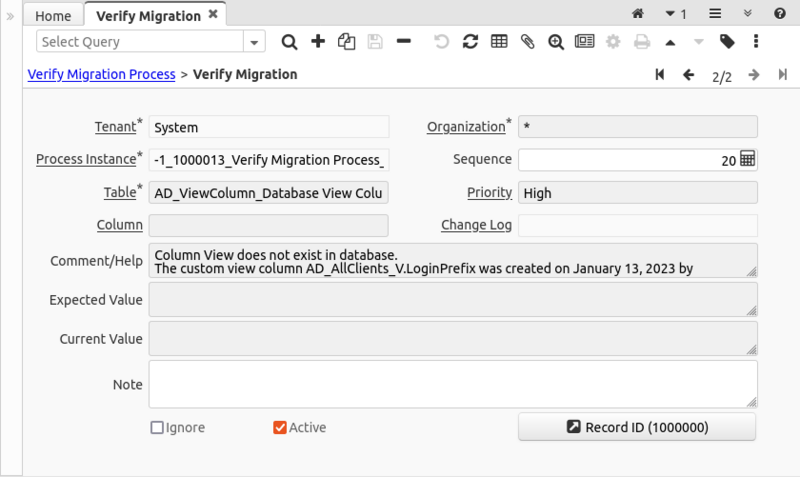Follow the Verify Migration Process breadcrumb link
800x477 pixels.
[x=100, y=74]
